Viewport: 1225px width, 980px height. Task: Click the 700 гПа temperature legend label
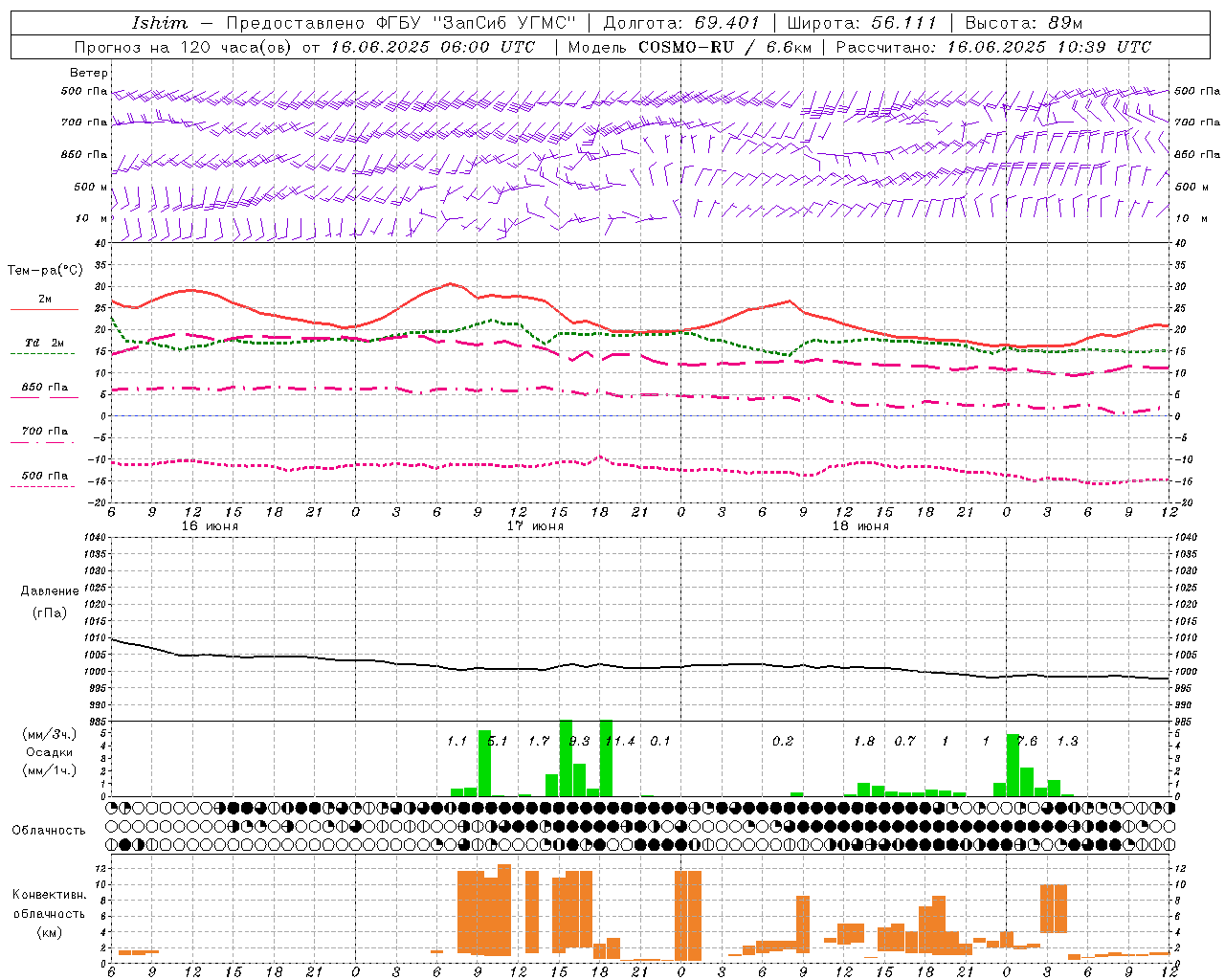45,432
